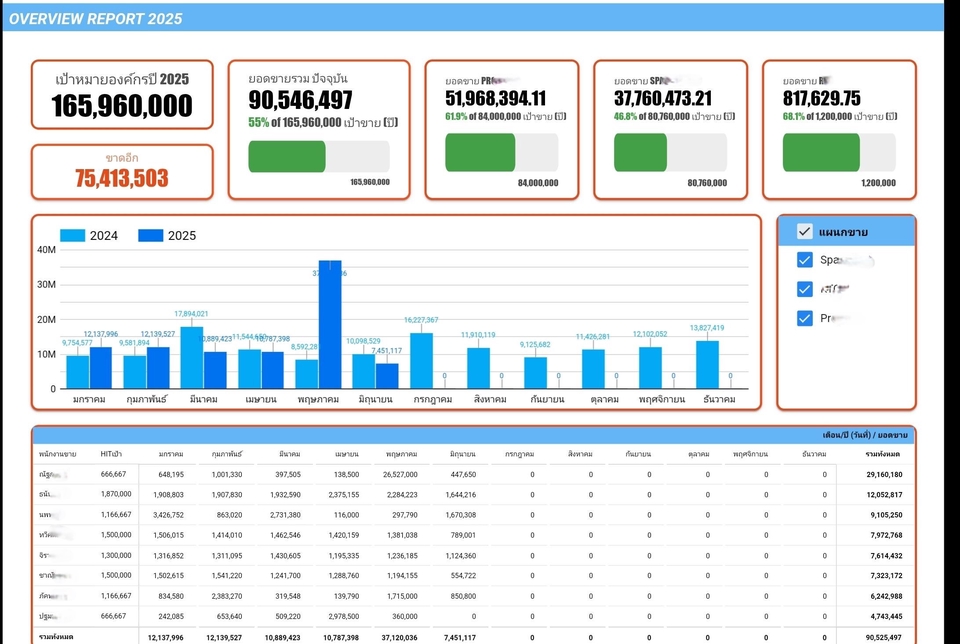The image size is (960, 644).
Task: Click the orange 75,413,503 remaining amount scorecard
Action: (x=122, y=172)
